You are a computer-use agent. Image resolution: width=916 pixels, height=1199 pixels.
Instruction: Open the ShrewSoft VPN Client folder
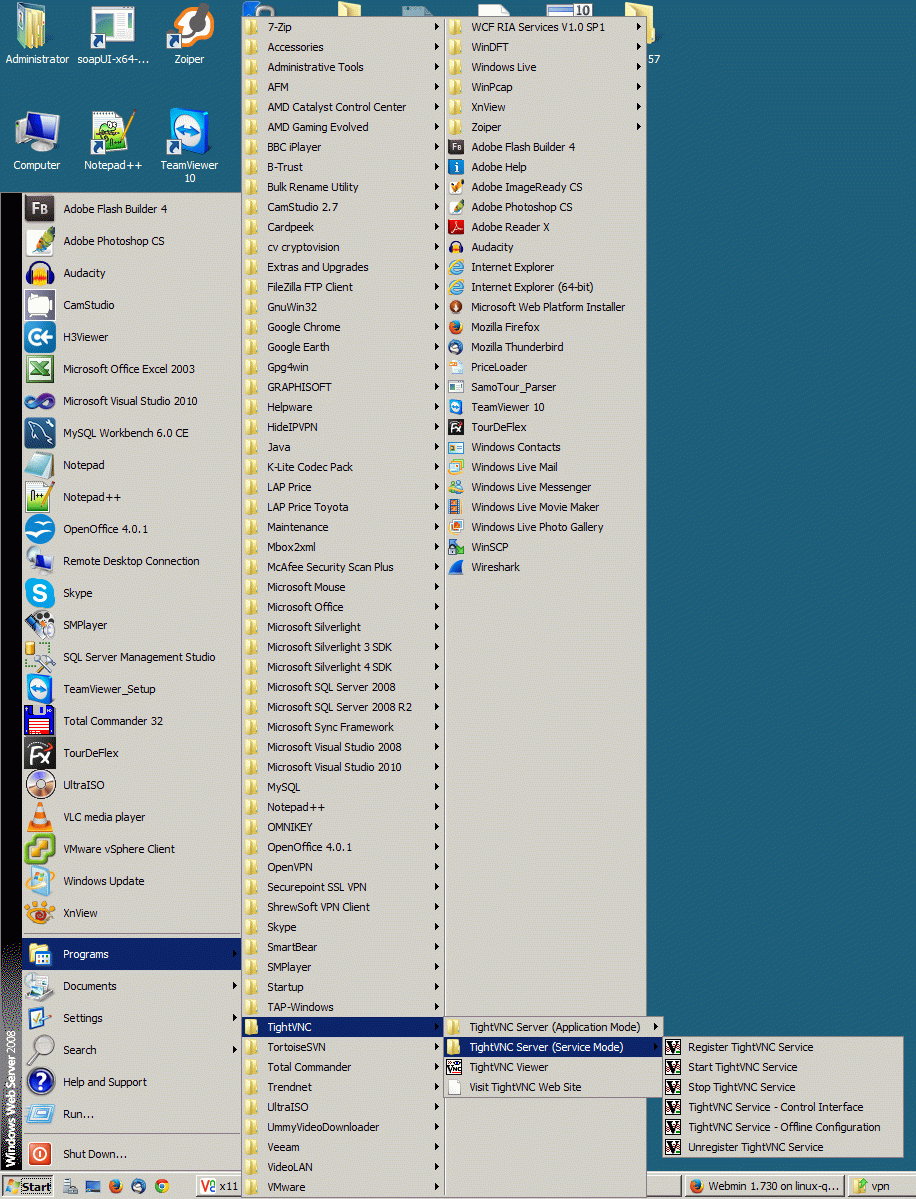point(343,907)
